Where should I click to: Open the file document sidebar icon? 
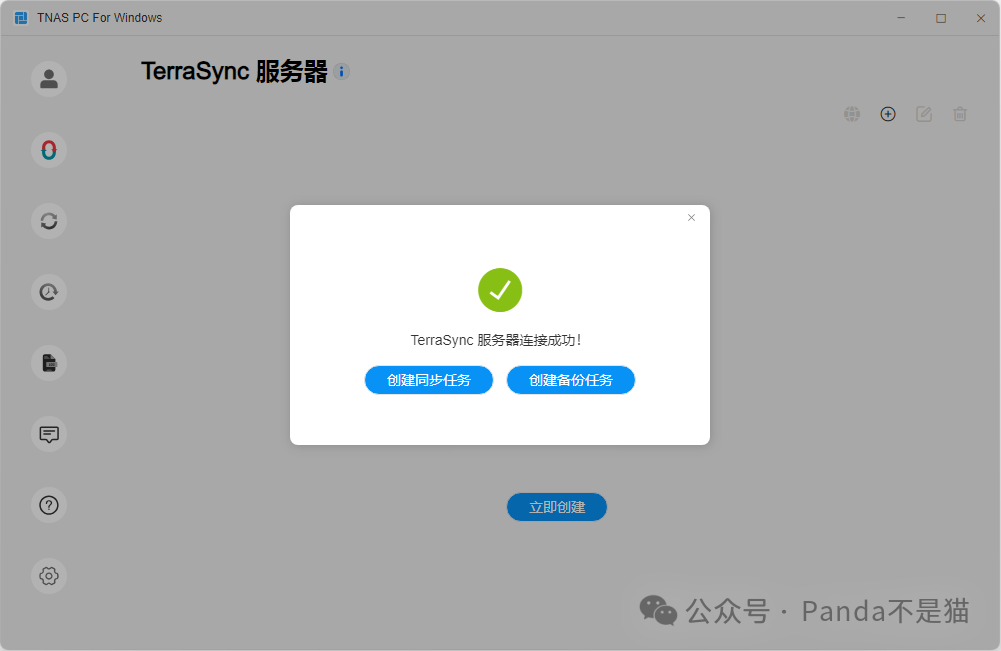pos(49,363)
